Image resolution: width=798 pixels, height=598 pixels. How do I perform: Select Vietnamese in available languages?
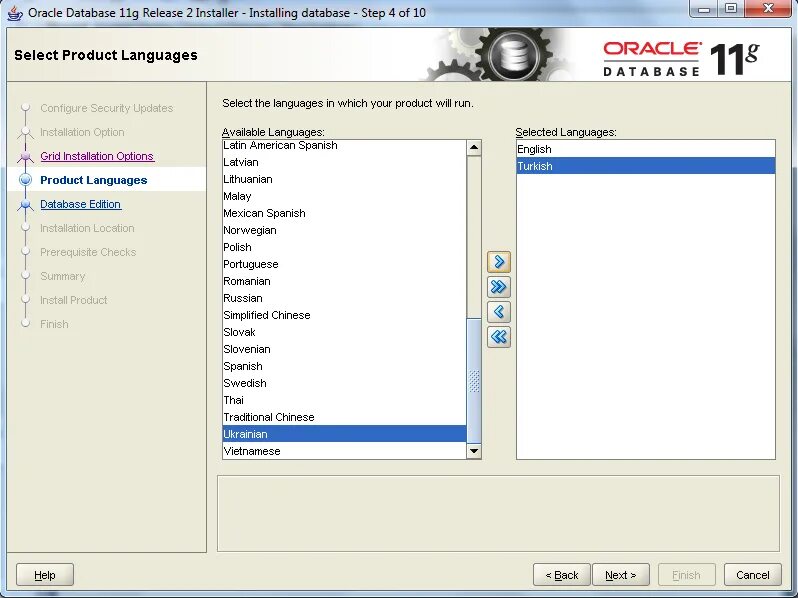coord(345,451)
